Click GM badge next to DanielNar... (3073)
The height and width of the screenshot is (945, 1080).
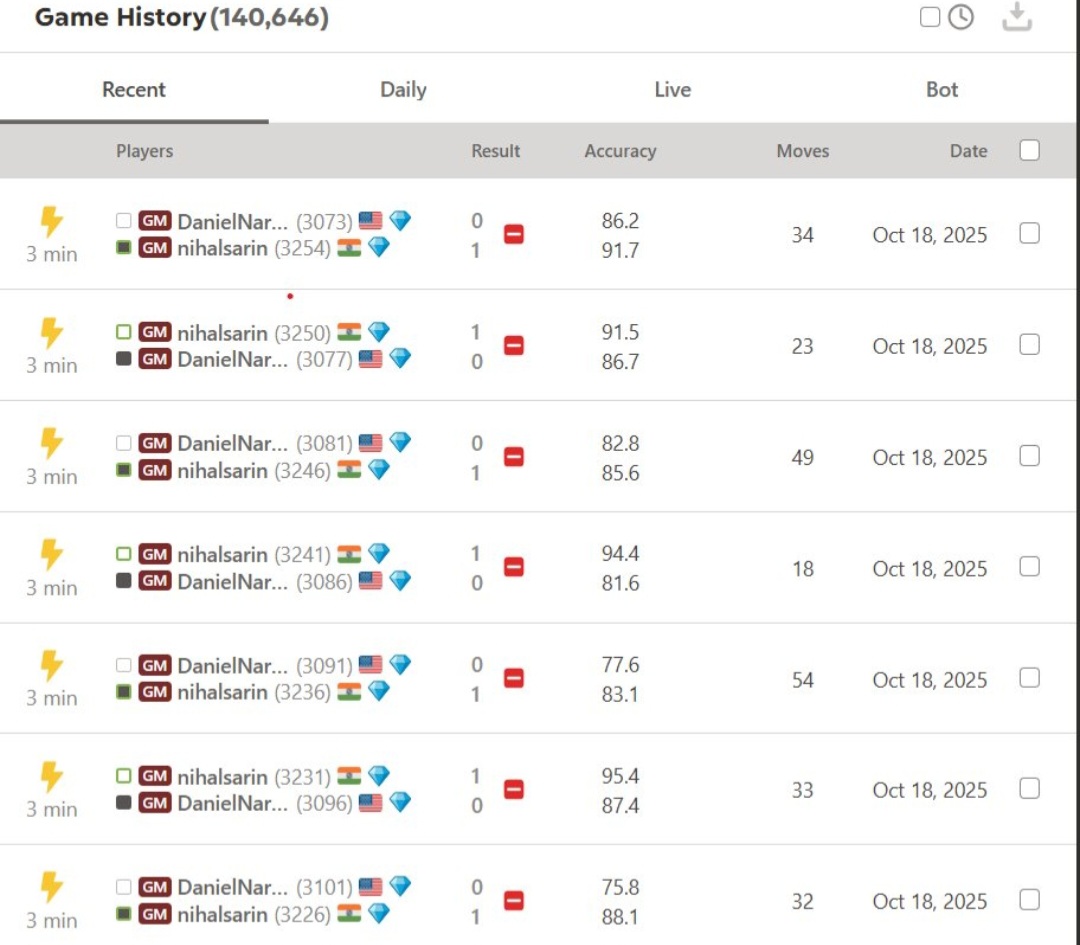(x=155, y=220)
